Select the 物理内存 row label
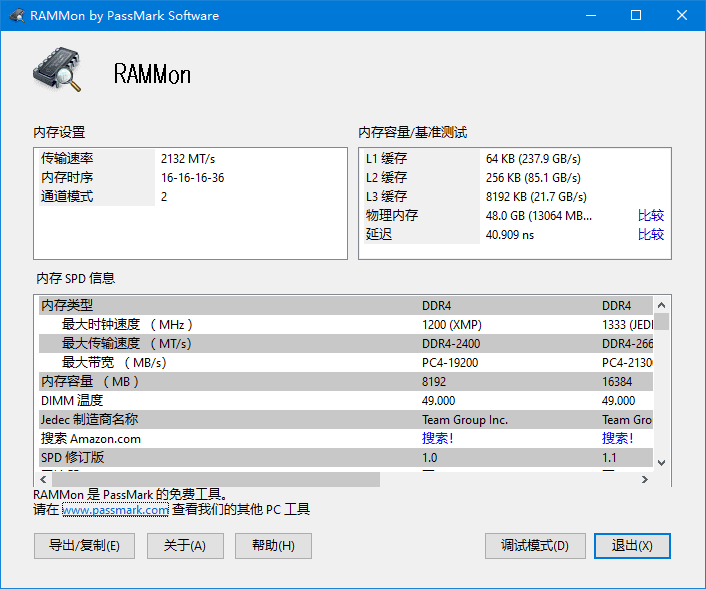Viewport: 706px width, 589px height. tap(392, 215)
